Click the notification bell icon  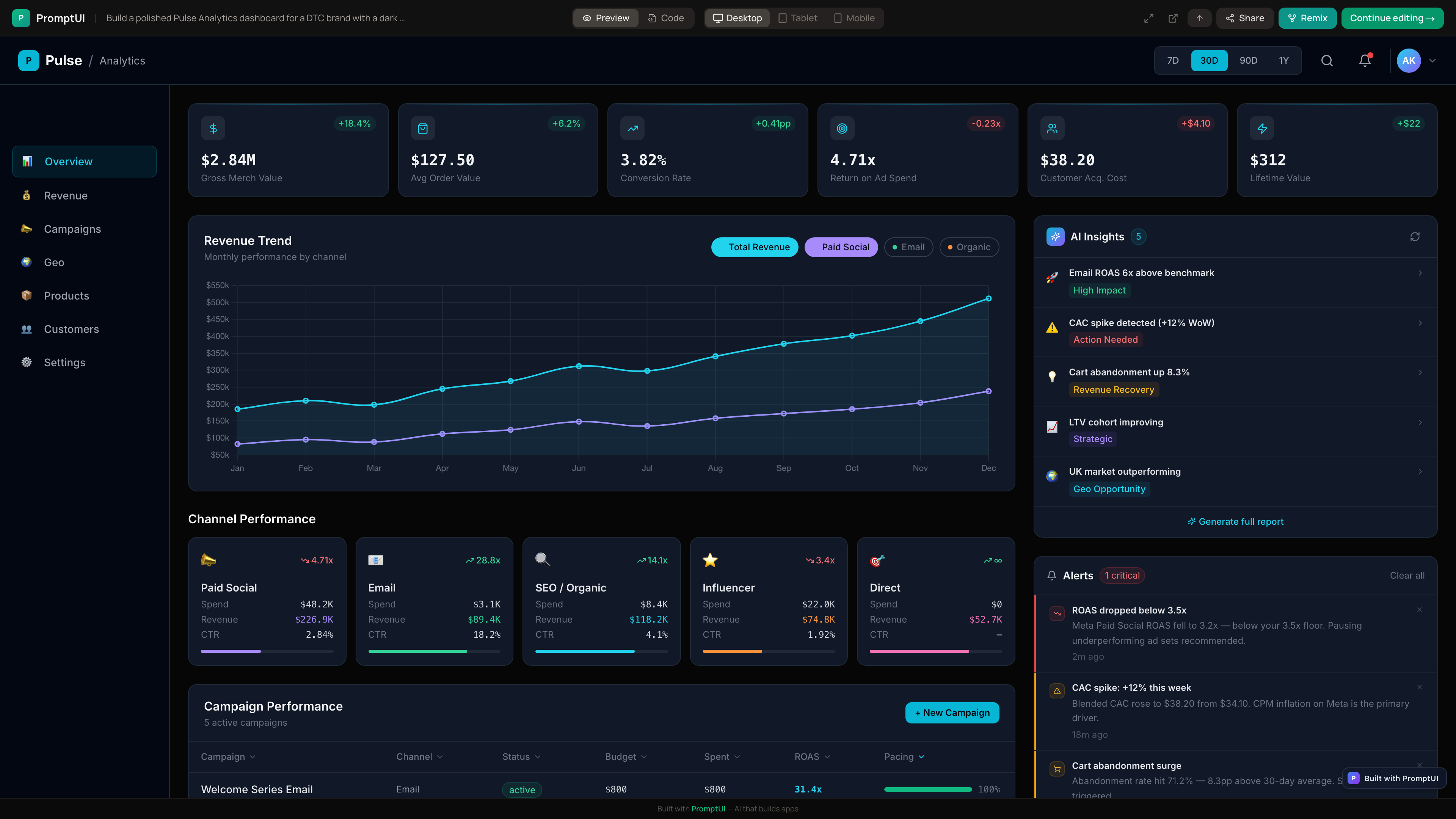[x=1365, y=61]
